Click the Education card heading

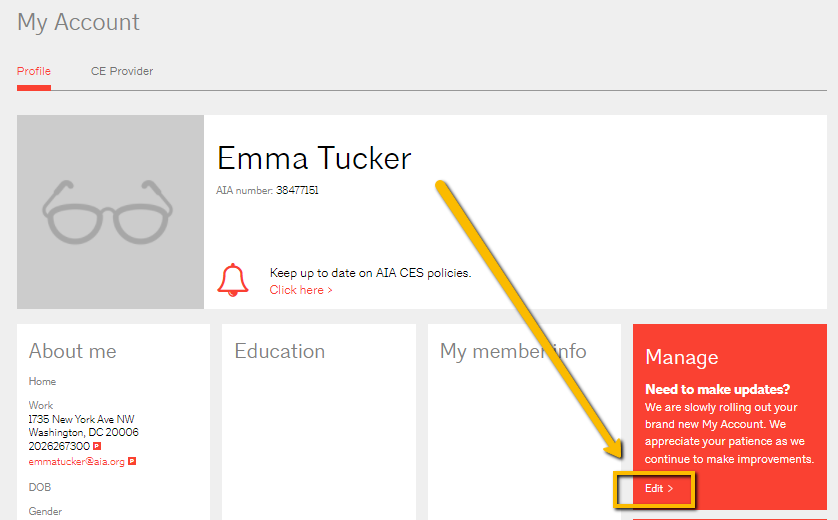coord(280,351)
